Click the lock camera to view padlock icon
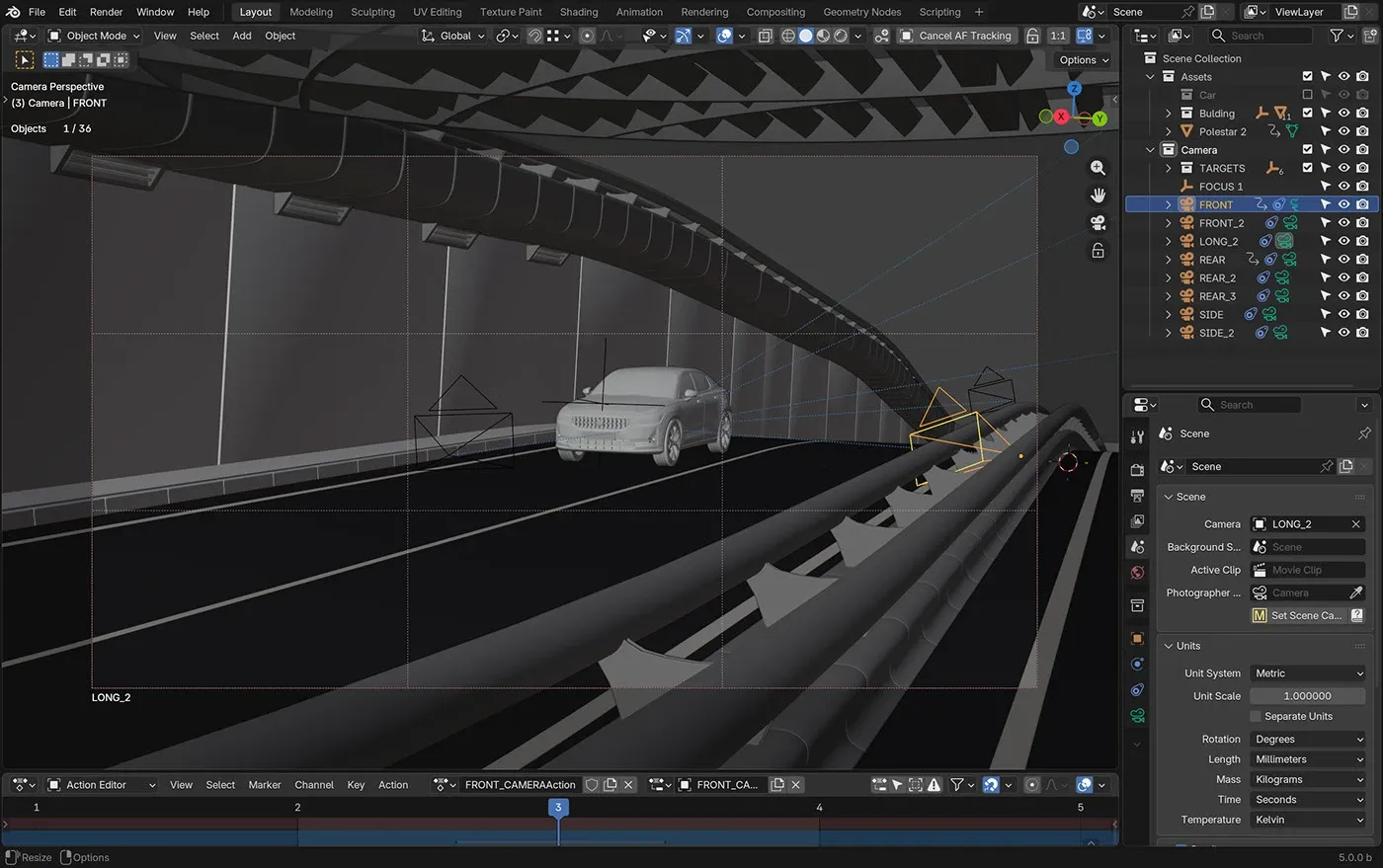This screenshot has height=868, width=1383. [x=1098, y=251]
